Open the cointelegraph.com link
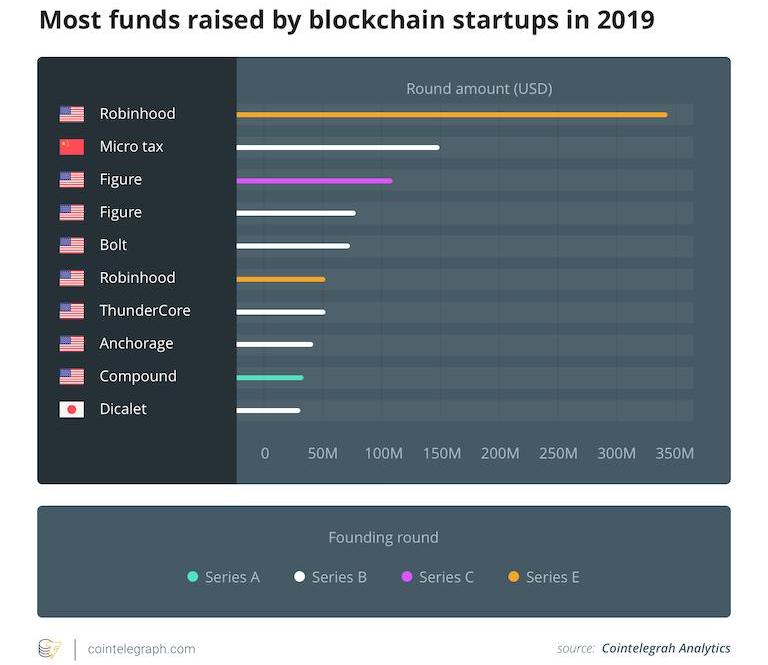Image resolution: width=768 pixels, height=665 pixels. pos(142,649)
